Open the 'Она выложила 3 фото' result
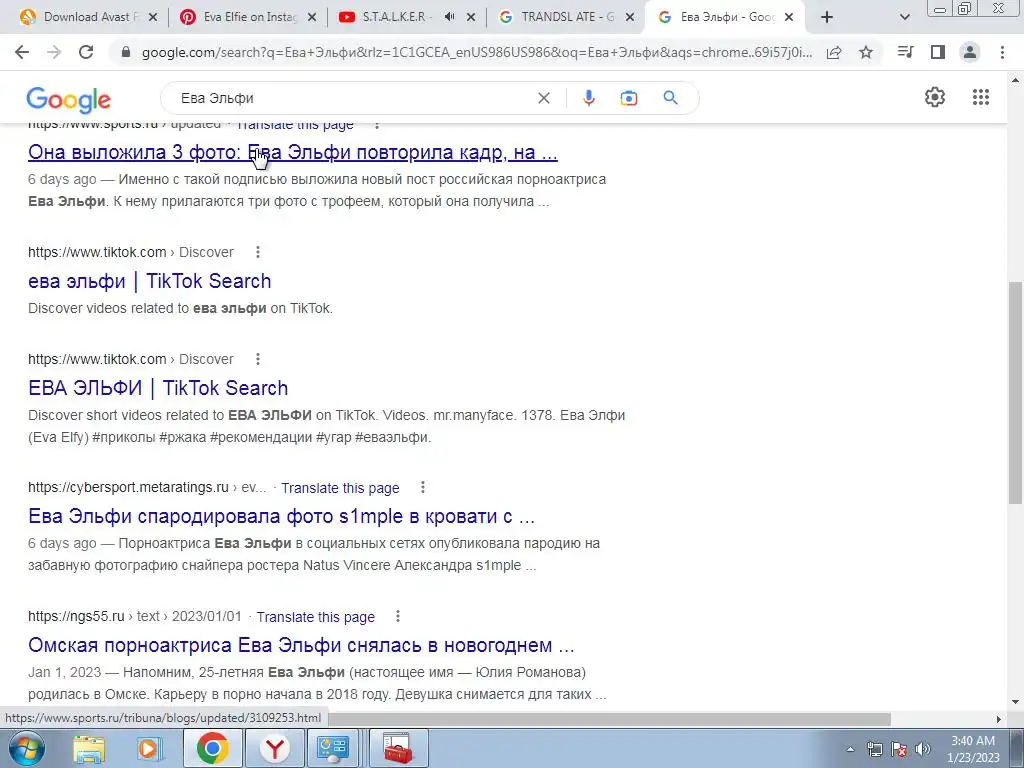This screenshot has height=768, width=1024. pyautogui.click(x=293, y=152)
